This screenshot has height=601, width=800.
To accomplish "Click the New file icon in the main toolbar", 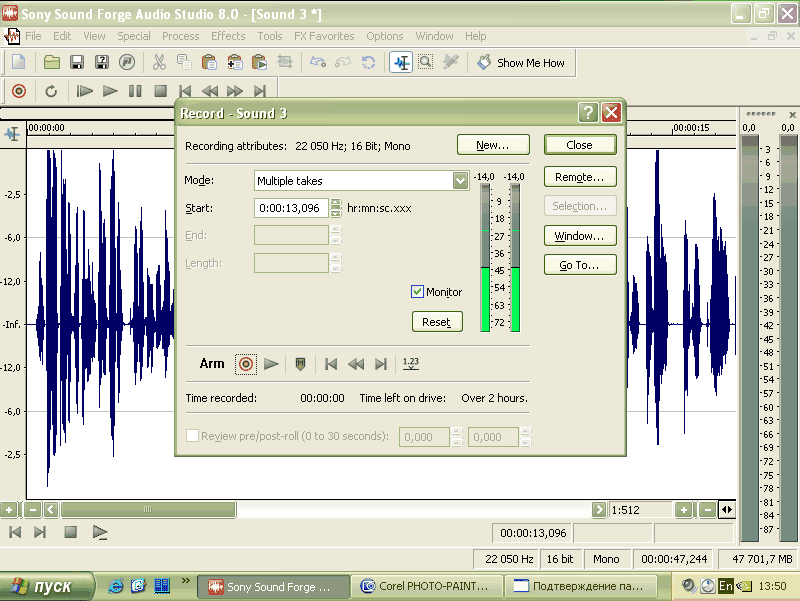I will click(x=19, y=63).
